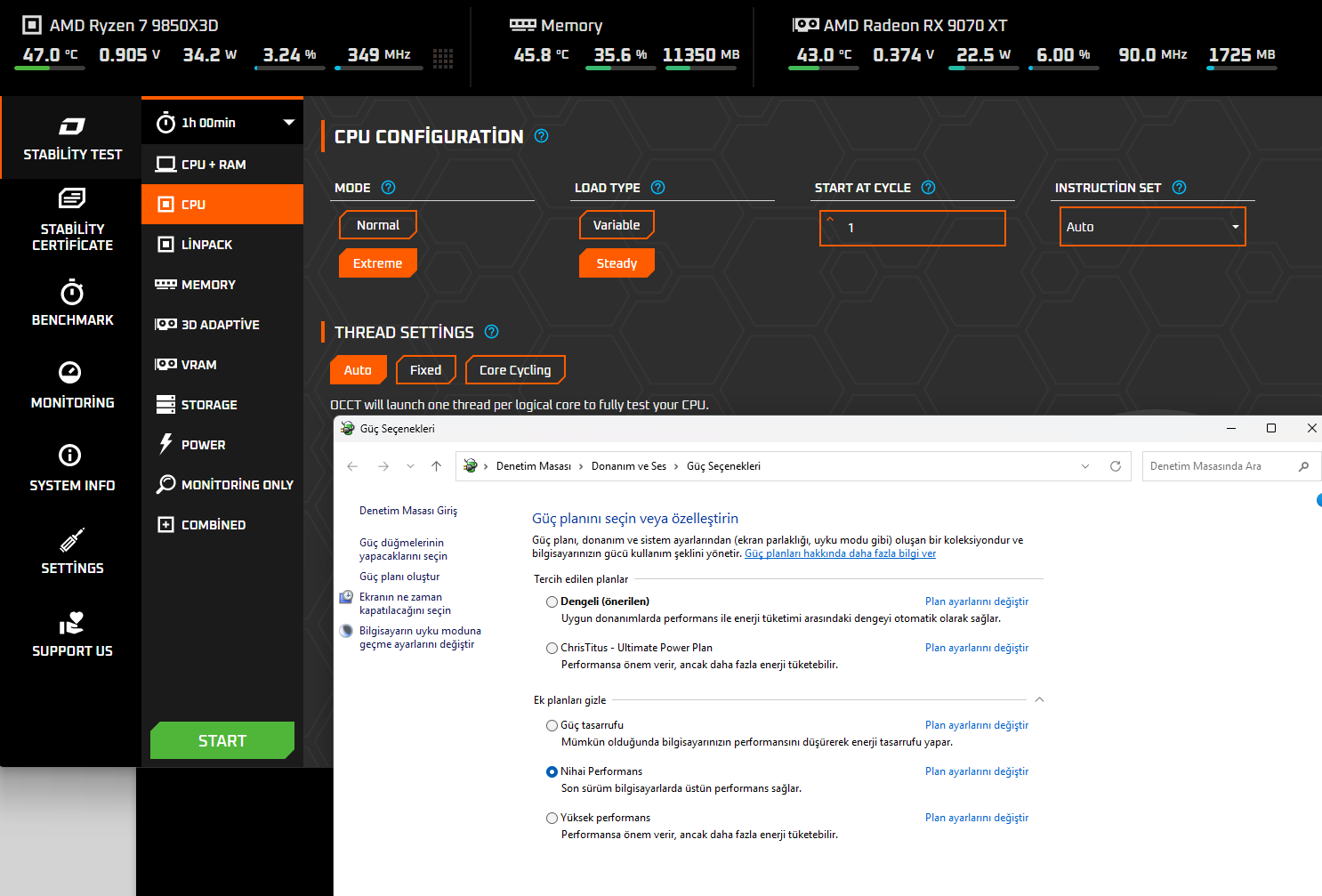Open the Benchmark section
The image size is (1322, 896).
pyautogui.click(x=72, y=303)
